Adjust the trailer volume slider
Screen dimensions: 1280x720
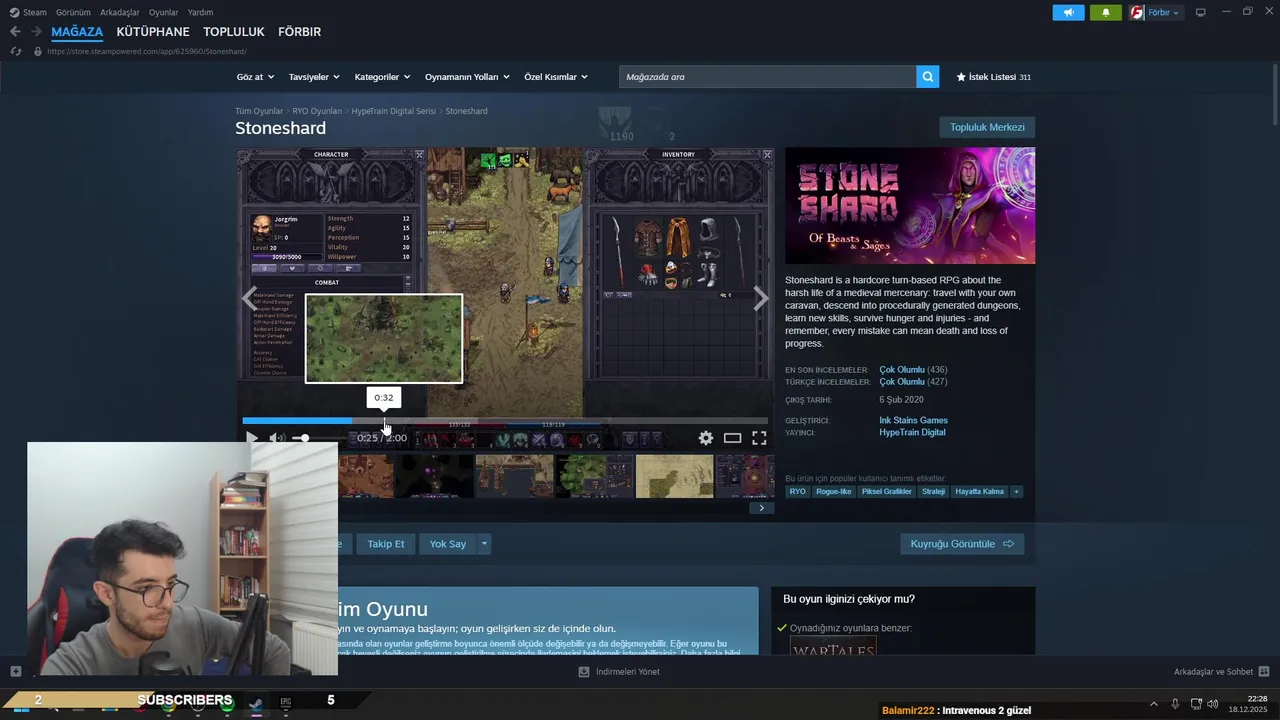(x=318, y=438)
